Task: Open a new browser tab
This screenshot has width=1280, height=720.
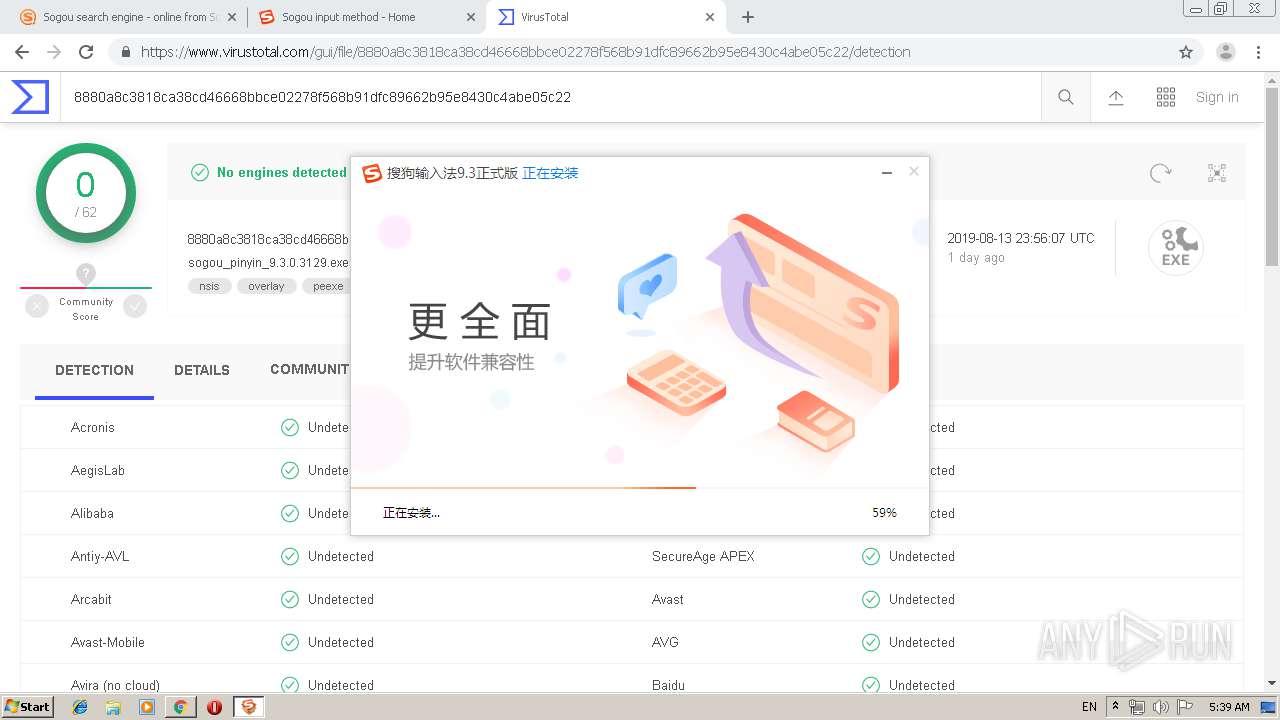Action: (x=748, y=17)
